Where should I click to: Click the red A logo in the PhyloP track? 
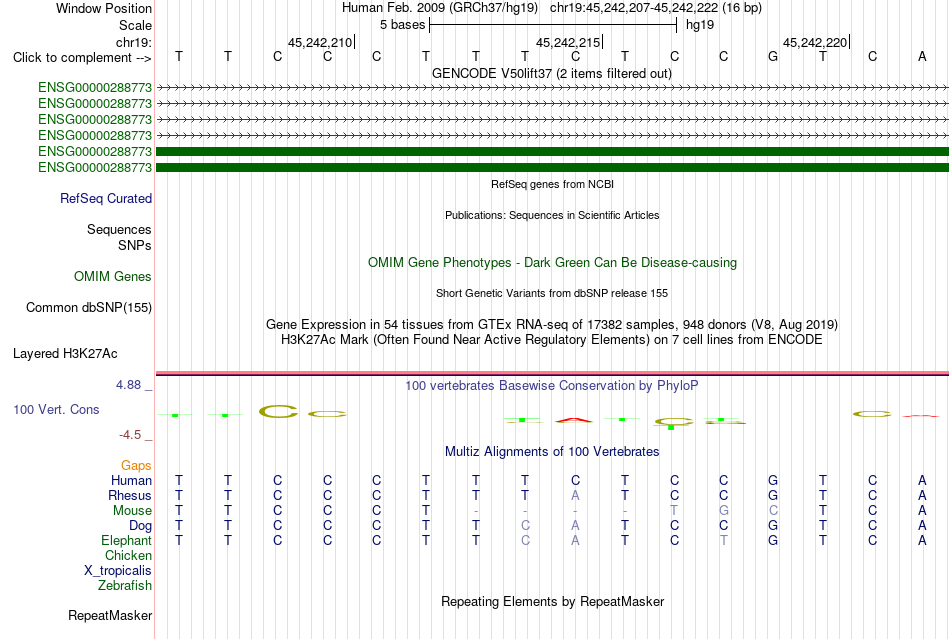574,420
